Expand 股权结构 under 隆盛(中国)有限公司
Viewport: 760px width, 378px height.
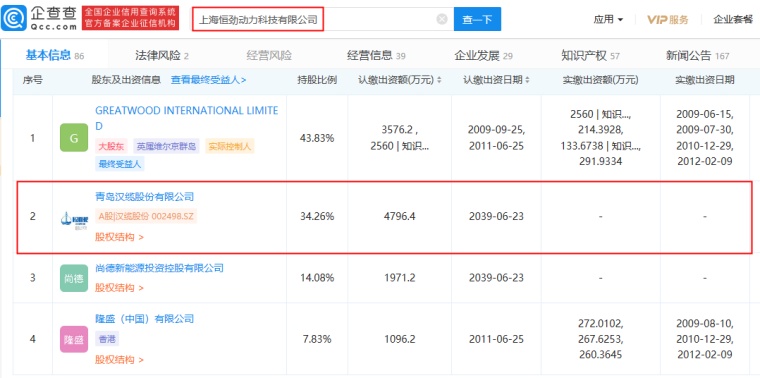(119, 360)
